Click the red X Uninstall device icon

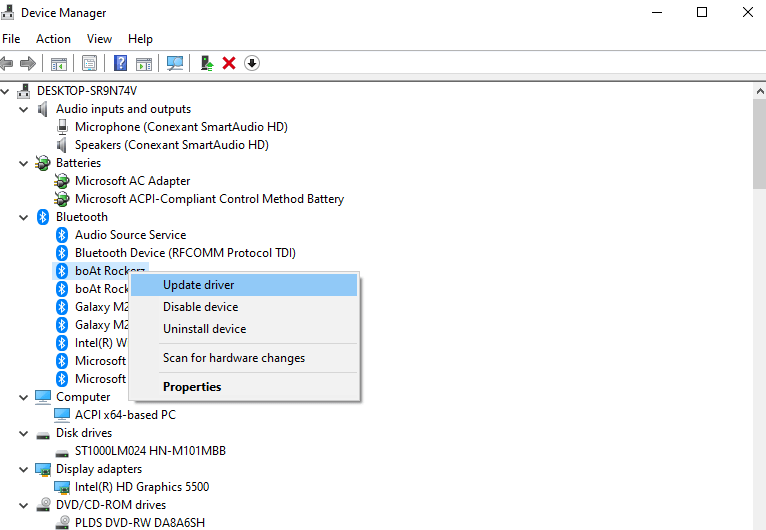(x=229, y=63)
